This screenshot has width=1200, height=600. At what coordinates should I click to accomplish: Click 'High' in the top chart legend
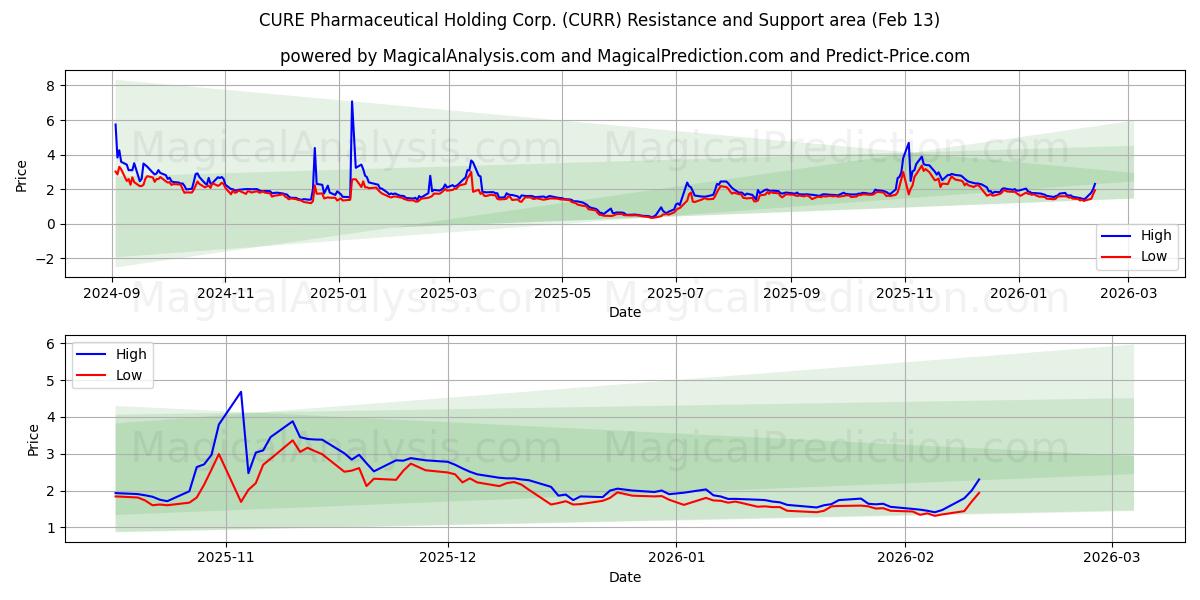(x=1156, y=236)
